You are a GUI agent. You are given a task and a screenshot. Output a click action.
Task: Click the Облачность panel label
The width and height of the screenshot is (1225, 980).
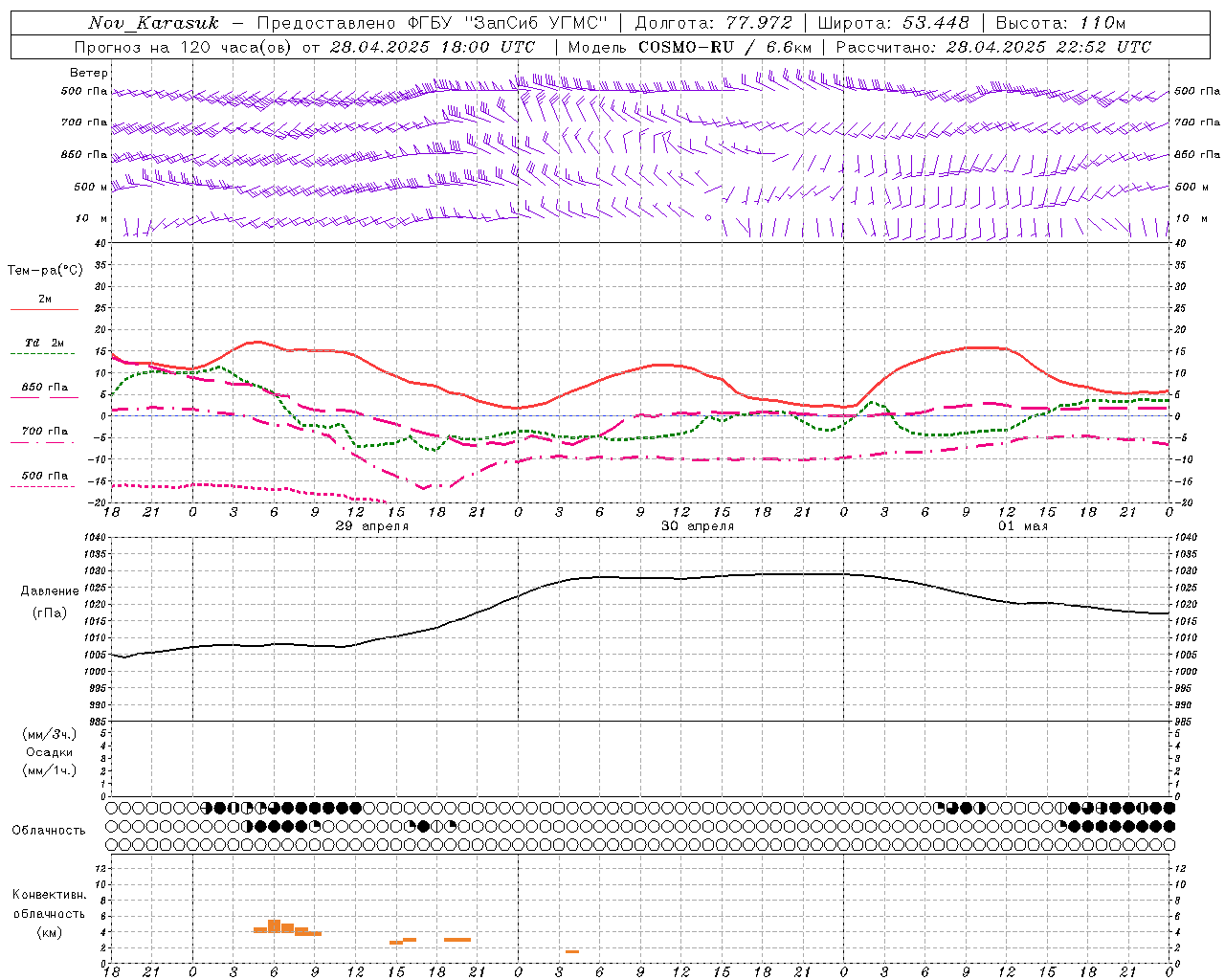pyautogui.click(x=49, y=830)
